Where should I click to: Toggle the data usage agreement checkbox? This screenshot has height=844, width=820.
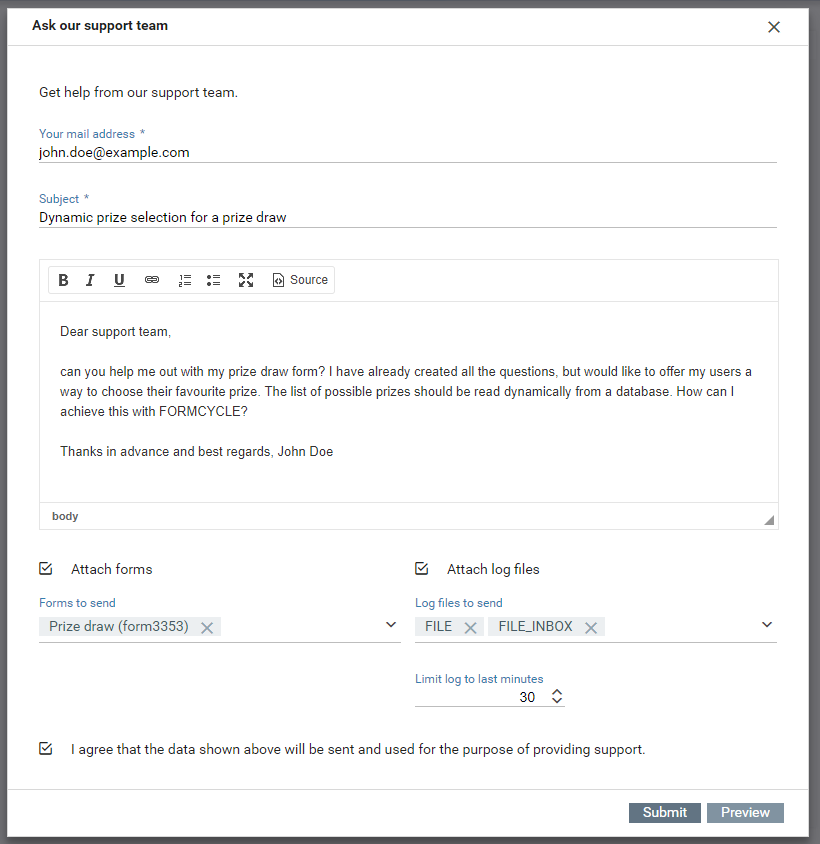click(46, 749)
